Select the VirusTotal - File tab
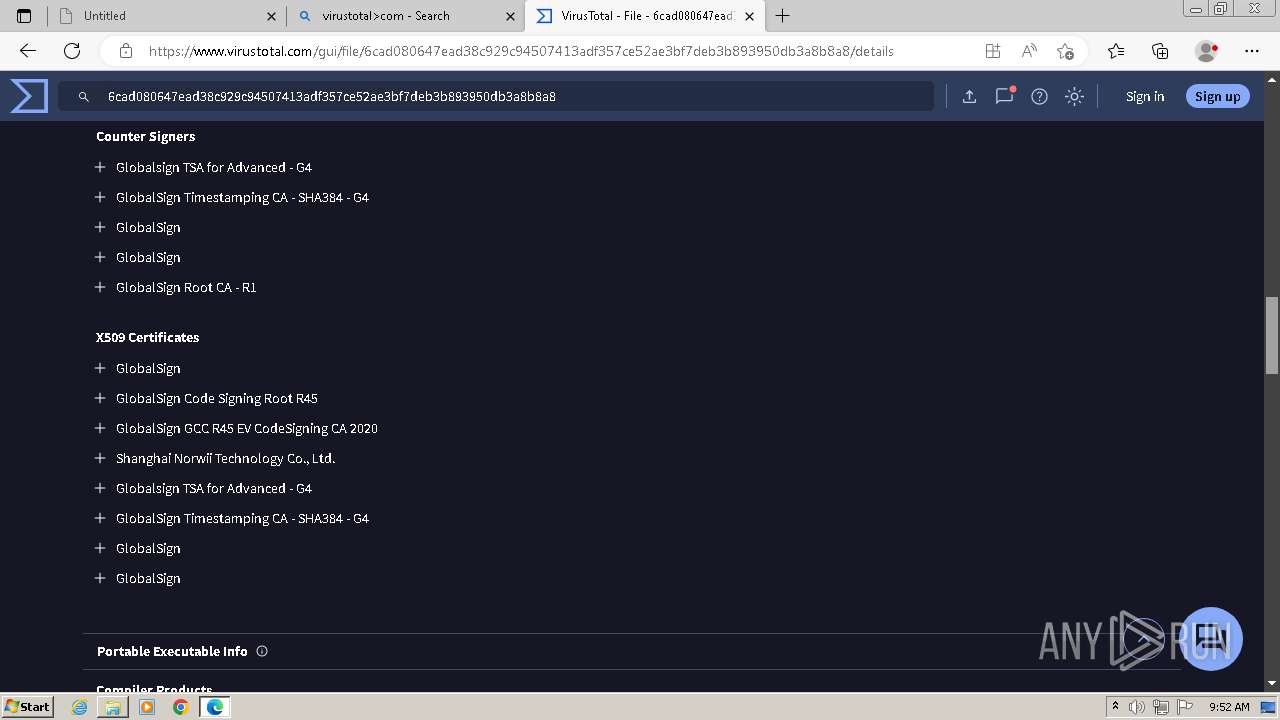Viewport: 1280px width, 720px height. pos(645,16)
